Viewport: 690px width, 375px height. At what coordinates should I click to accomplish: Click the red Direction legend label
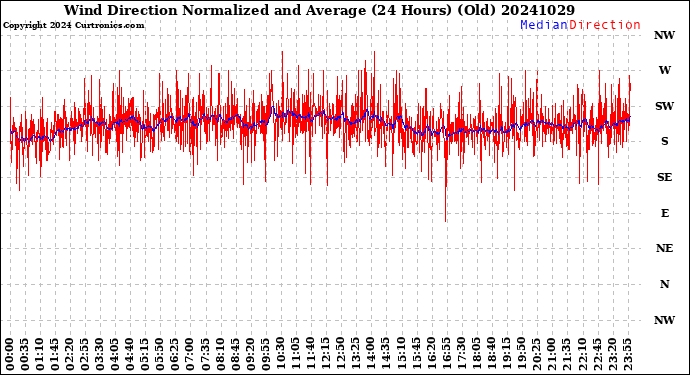605,25
